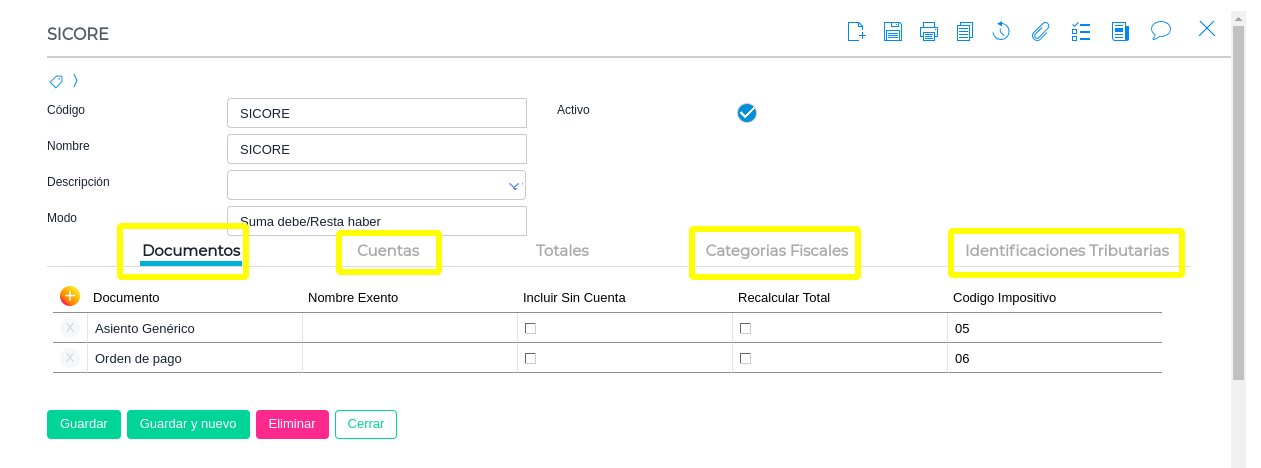Check Incluir Sin Cuenta for Asiento Genérico
The width and height of the screenshot is (1261, 468).
530,328
